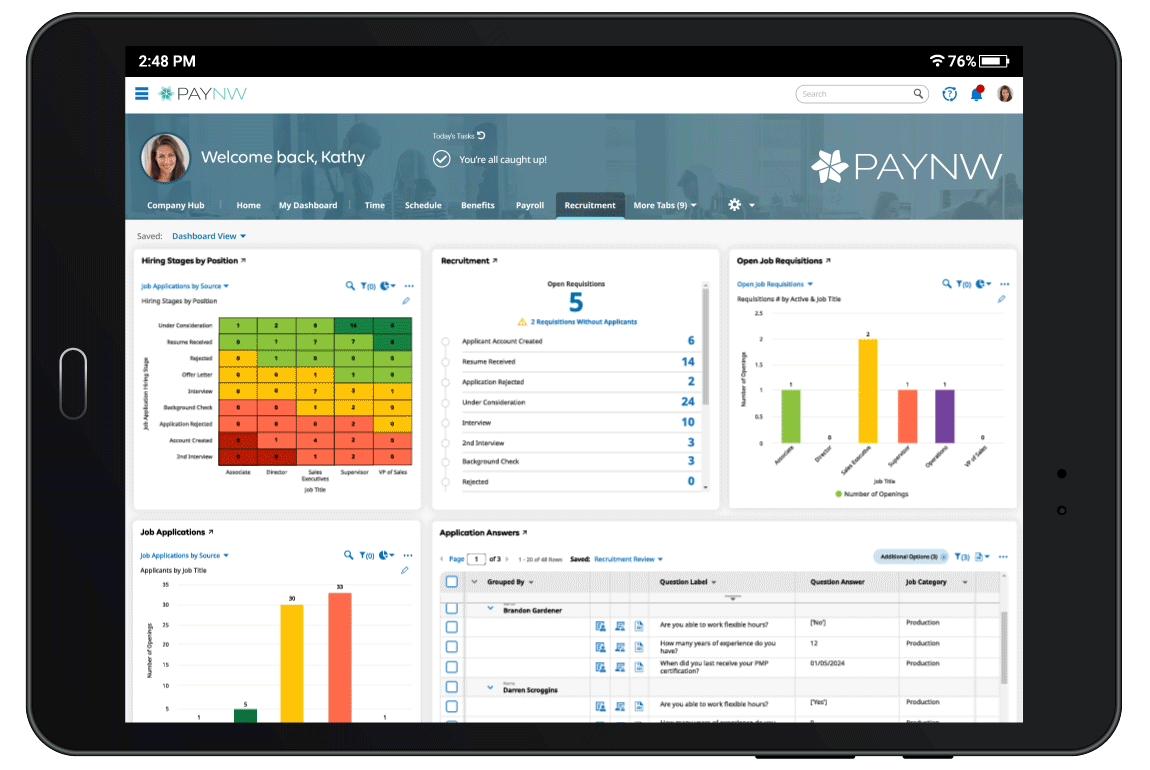Open the Grouped By column dropdown
Image resolution: width=1150 pixels, height=770 pixels.
[x=531, y=582]
